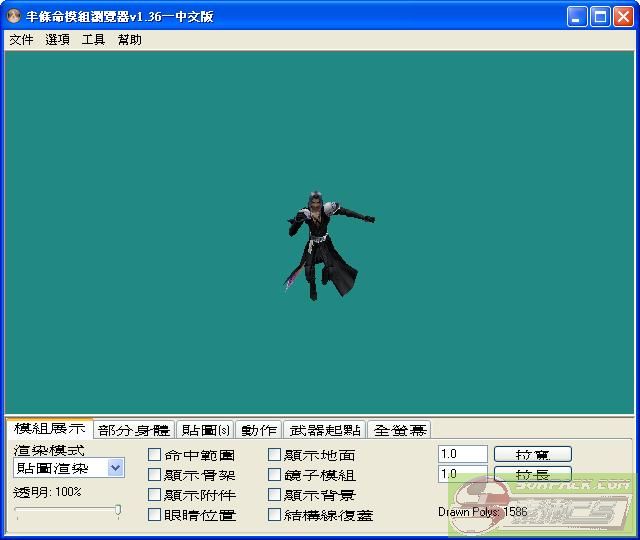640x540 pixels.
Task: Open the 幫助 menu
Action: coord(129,40)
